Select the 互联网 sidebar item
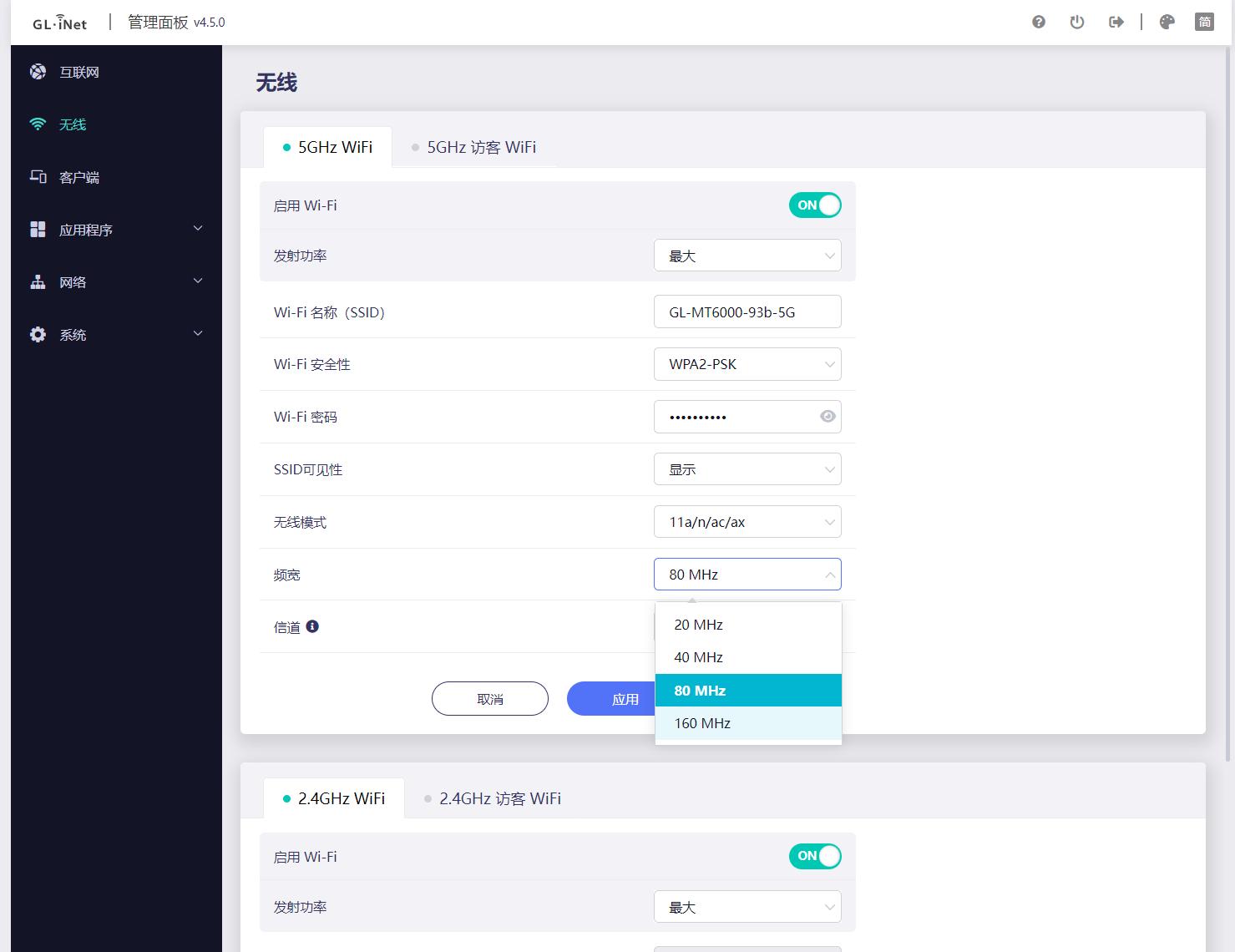The image size is (1235, 952). tap(75, 71)
